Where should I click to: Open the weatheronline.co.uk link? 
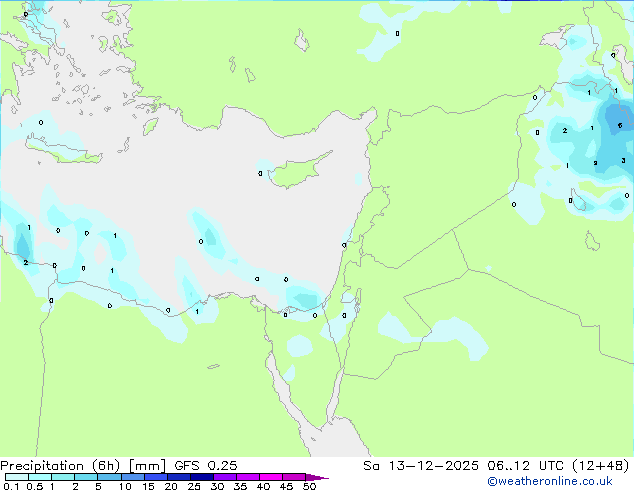point(550,481)
